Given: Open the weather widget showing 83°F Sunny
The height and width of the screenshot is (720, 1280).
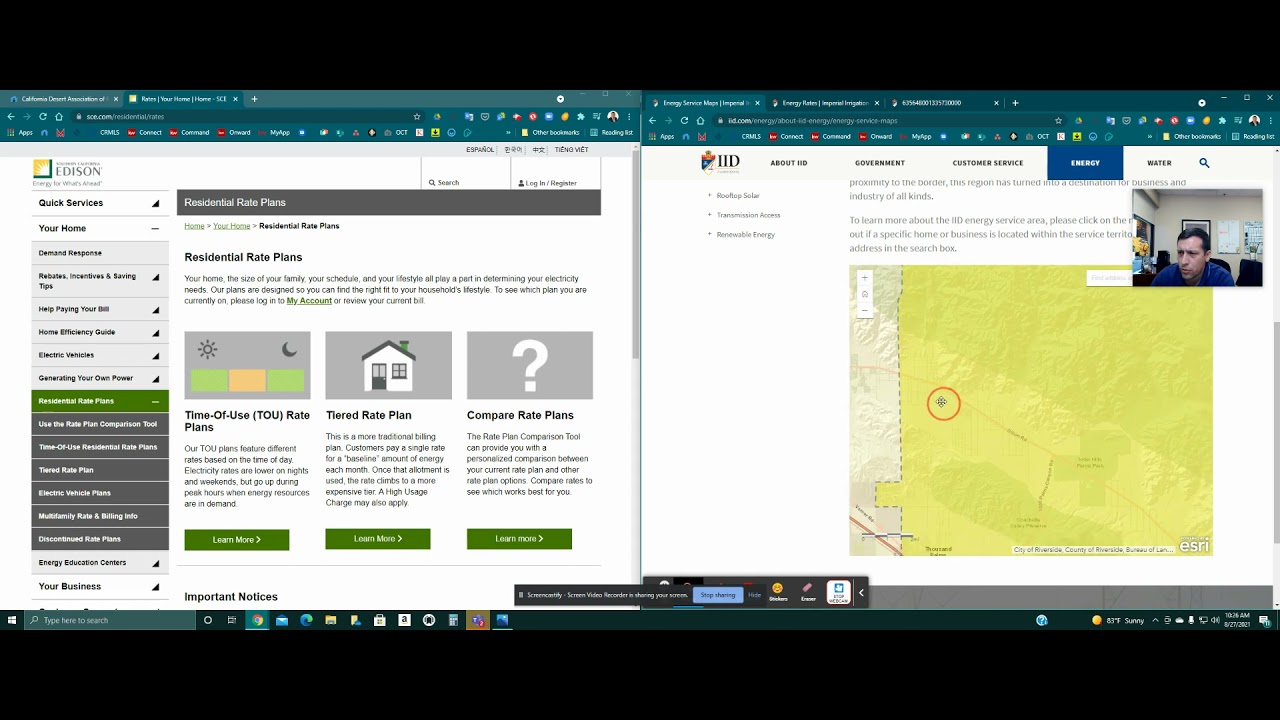Looking at the screenshot, I should click(x=1118, y=620).
